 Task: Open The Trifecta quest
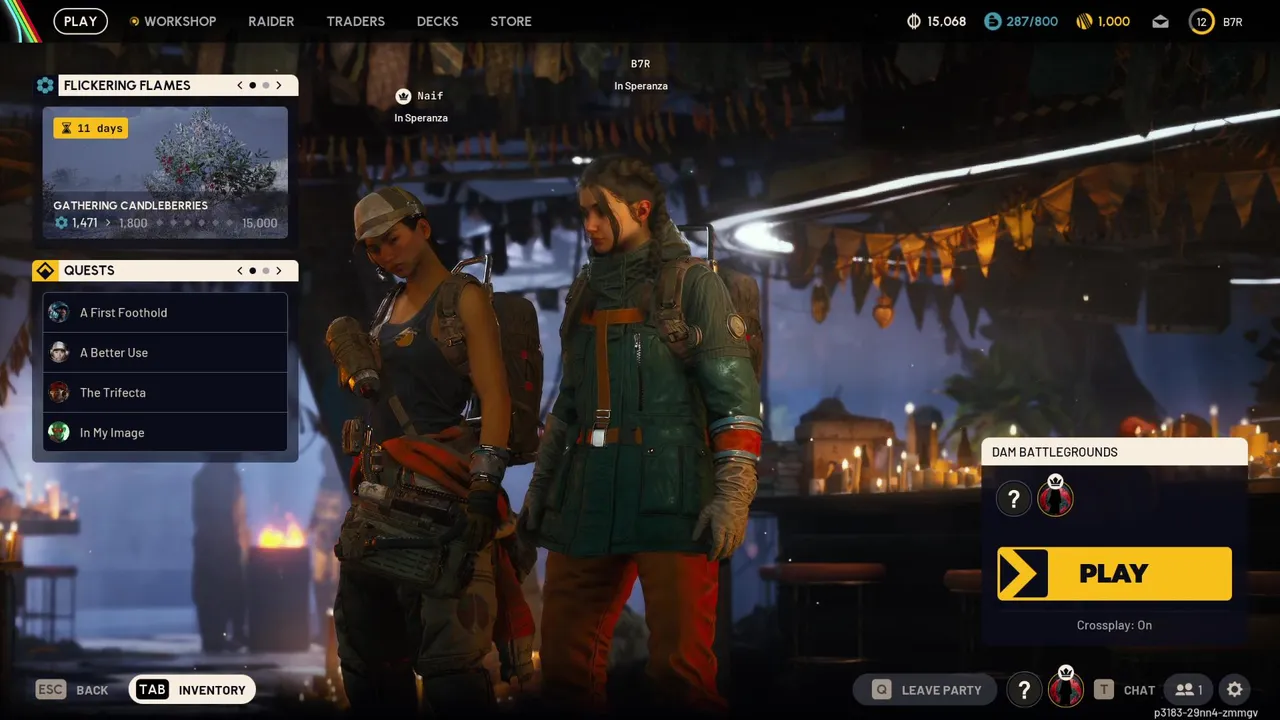(x=165, y=392)
